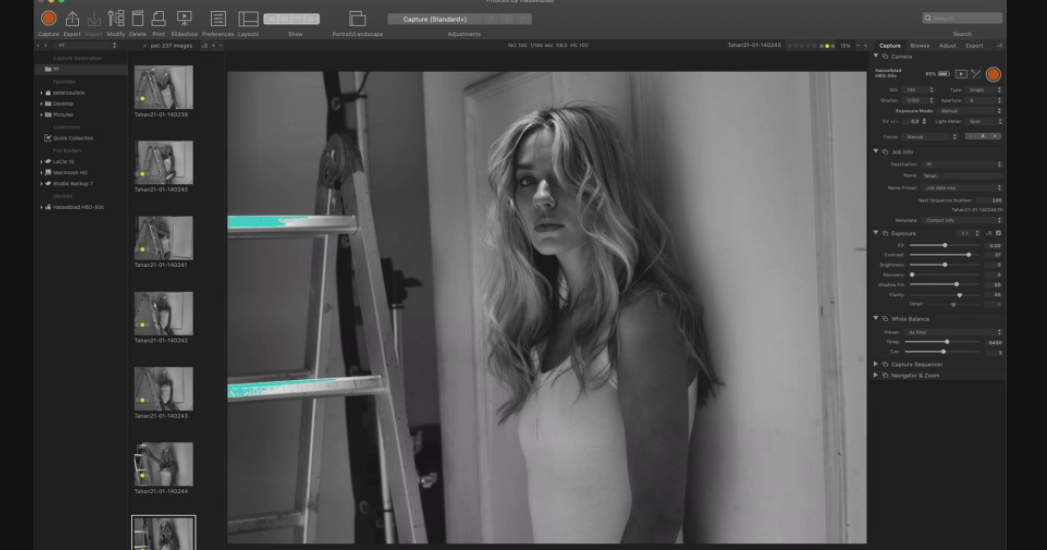The height and width of the screenshot is (550, 1047).
Task: Click the Export icon in toolbar
Action: [x=72, y=19]
